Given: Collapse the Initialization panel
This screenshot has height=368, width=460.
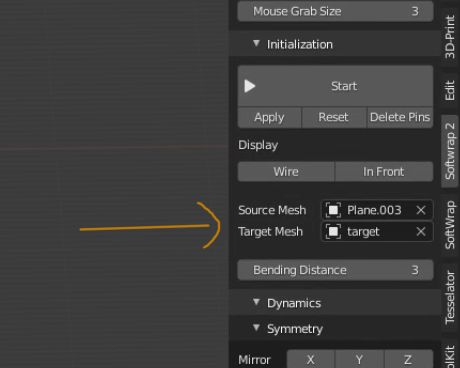Looking at the screenshot, I should tap(256, 43).
